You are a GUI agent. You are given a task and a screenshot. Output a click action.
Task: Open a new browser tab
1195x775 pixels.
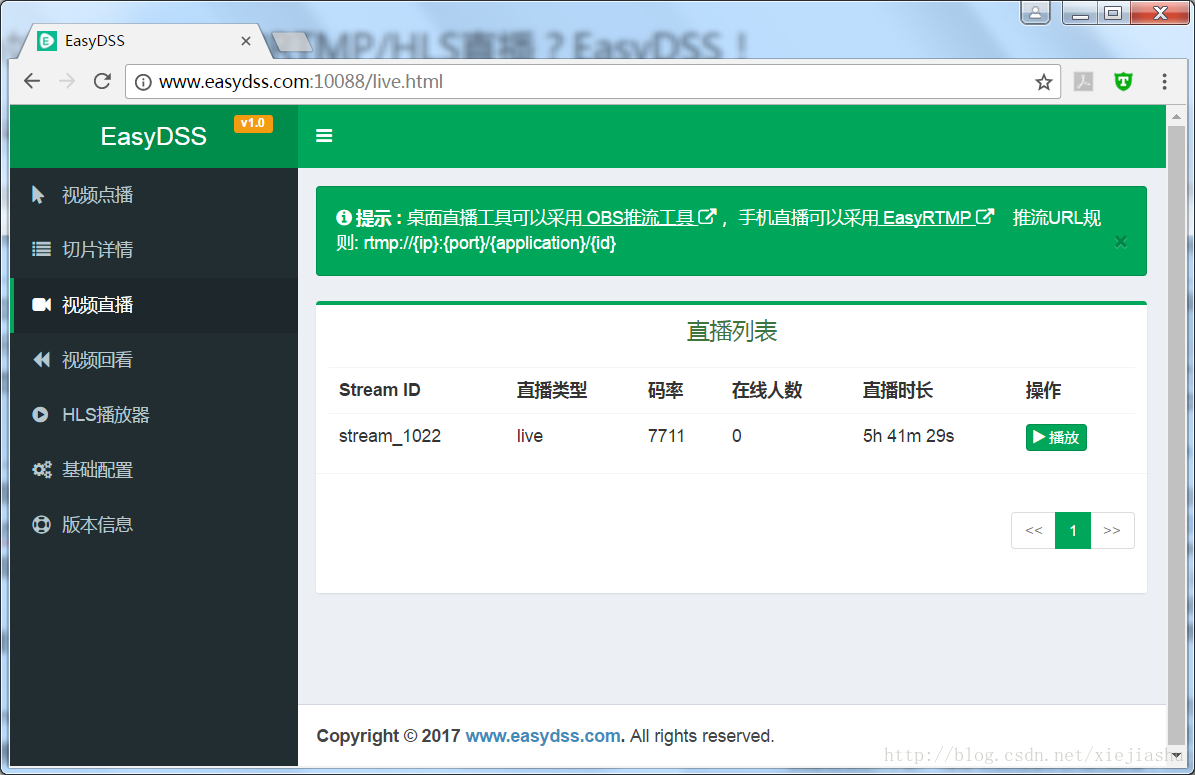pos(291,42)
